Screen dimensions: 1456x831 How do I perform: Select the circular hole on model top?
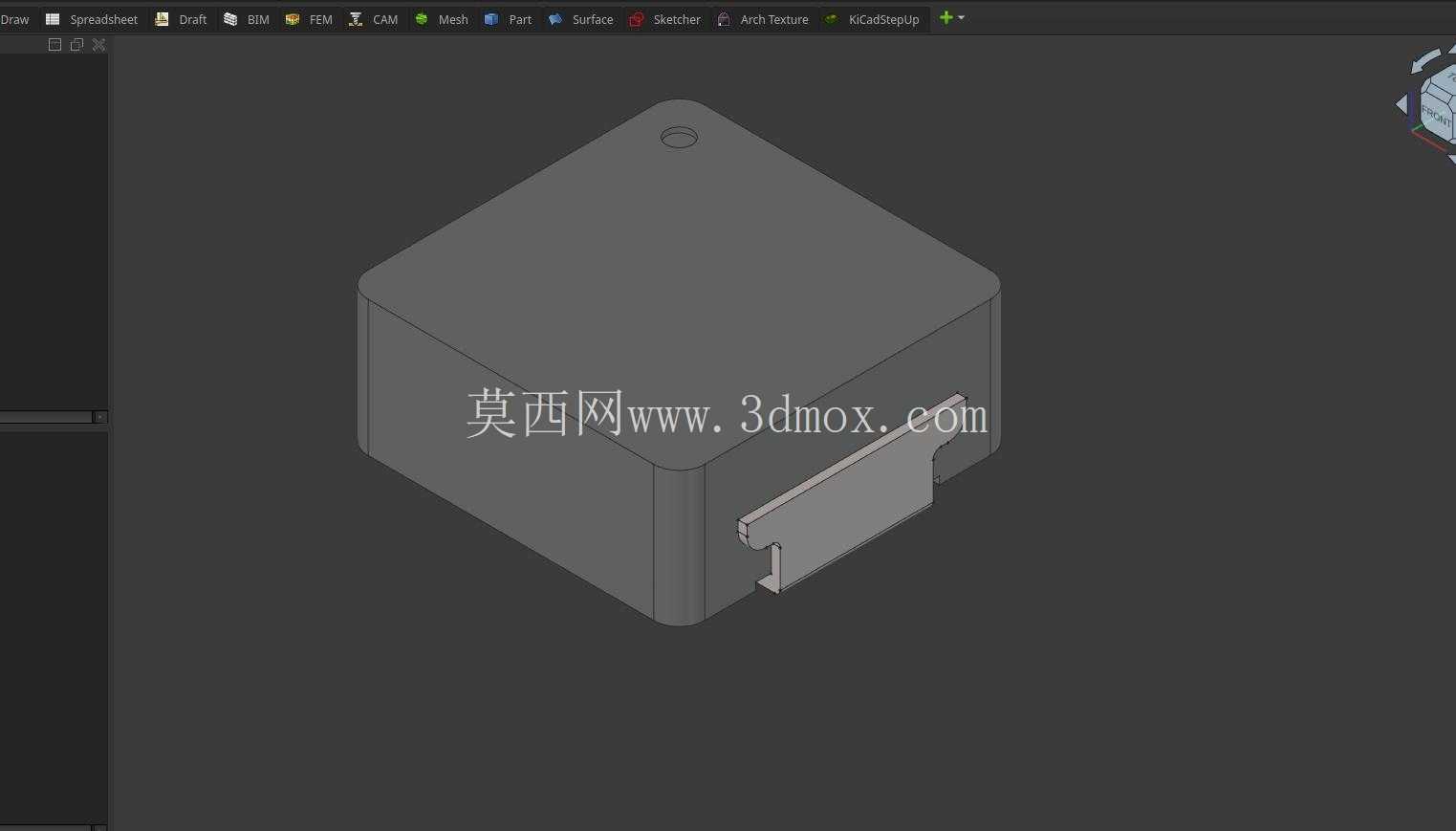pos(679,139)
